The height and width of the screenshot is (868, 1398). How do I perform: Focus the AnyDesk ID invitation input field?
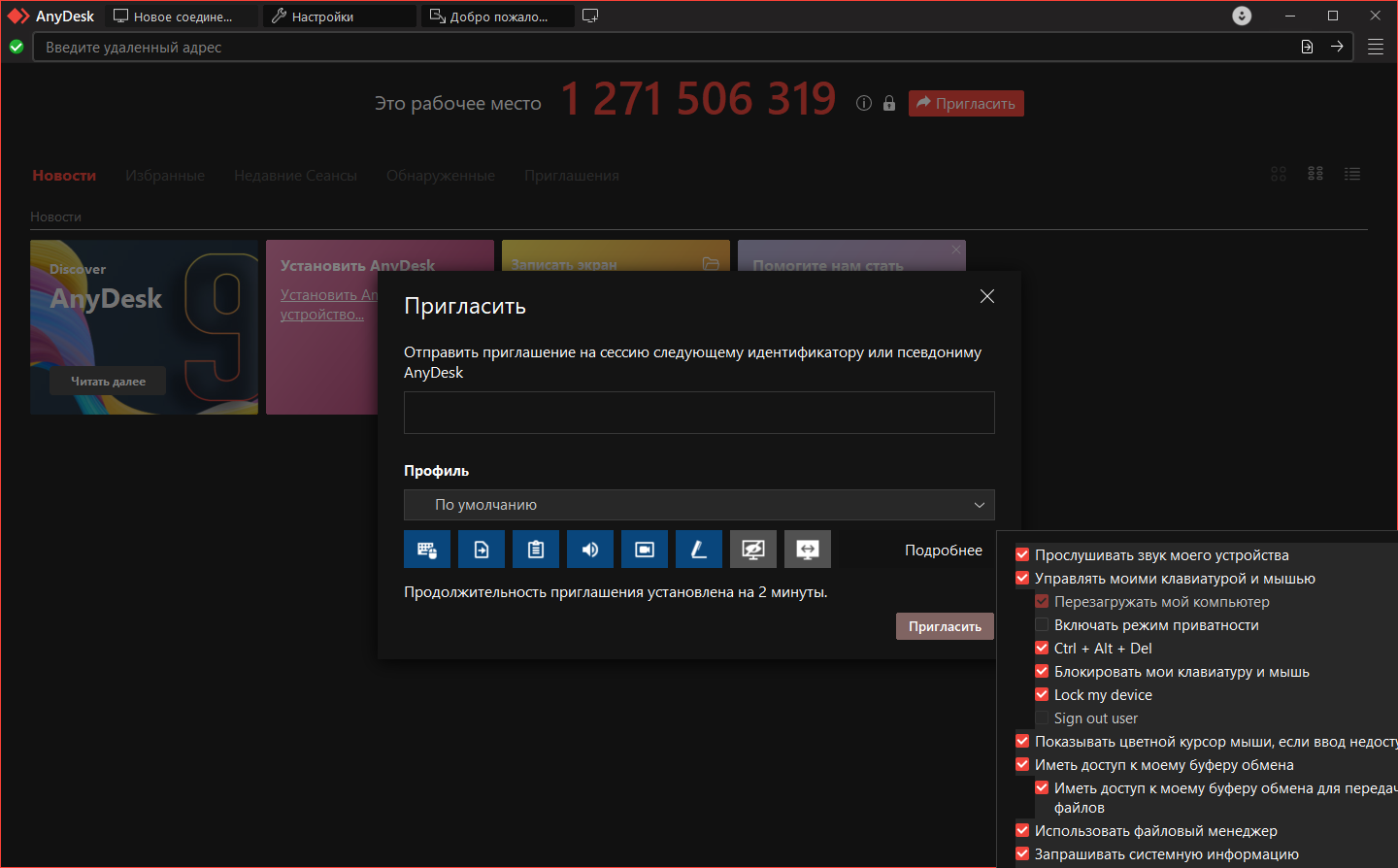[699, 413]
